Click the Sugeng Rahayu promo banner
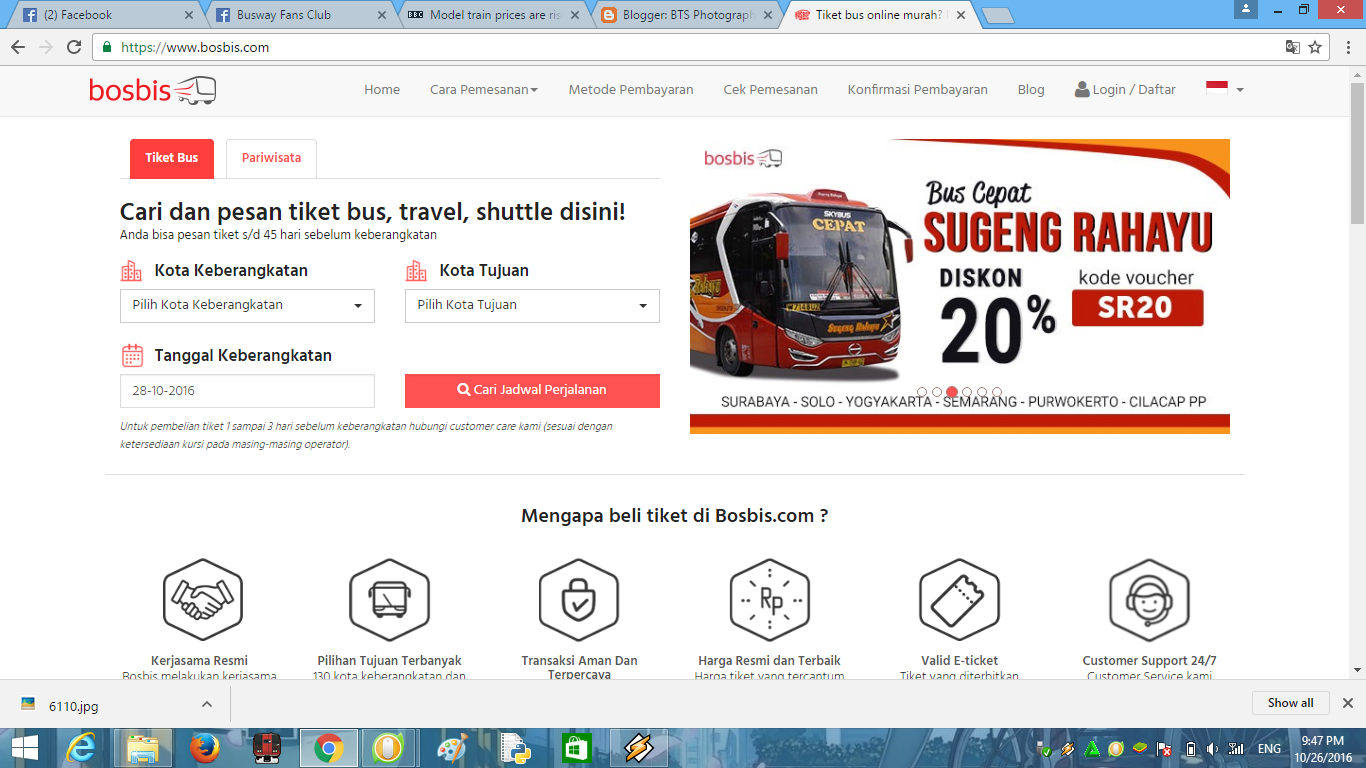Screen dimensions: 1366x768 click(960, 286)
